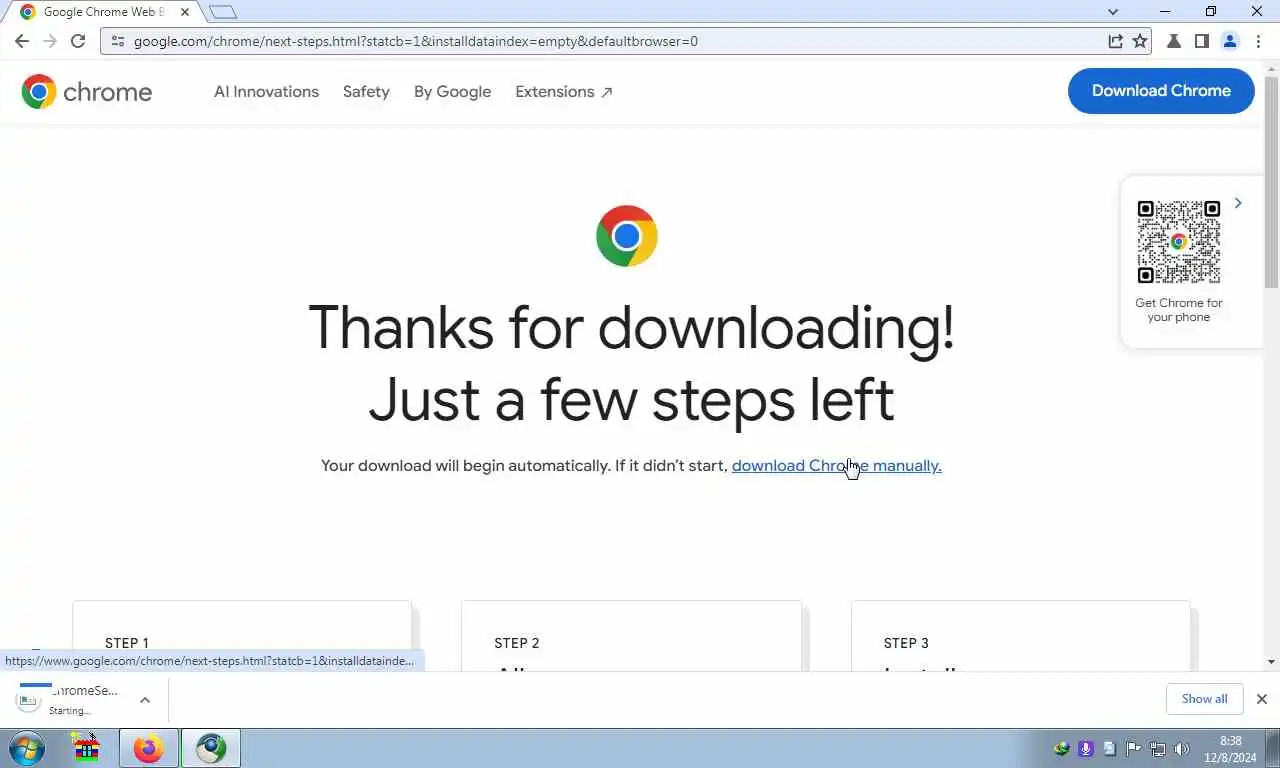1280x768 pixels.
Task: Open the Safety page
Action: pos(366,91)
